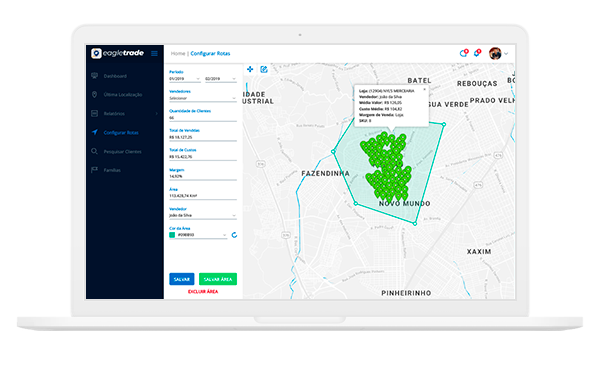Click the NOVO MUNDO map label
The height and width of the screenshot is (371, 600).
(404, 204)
